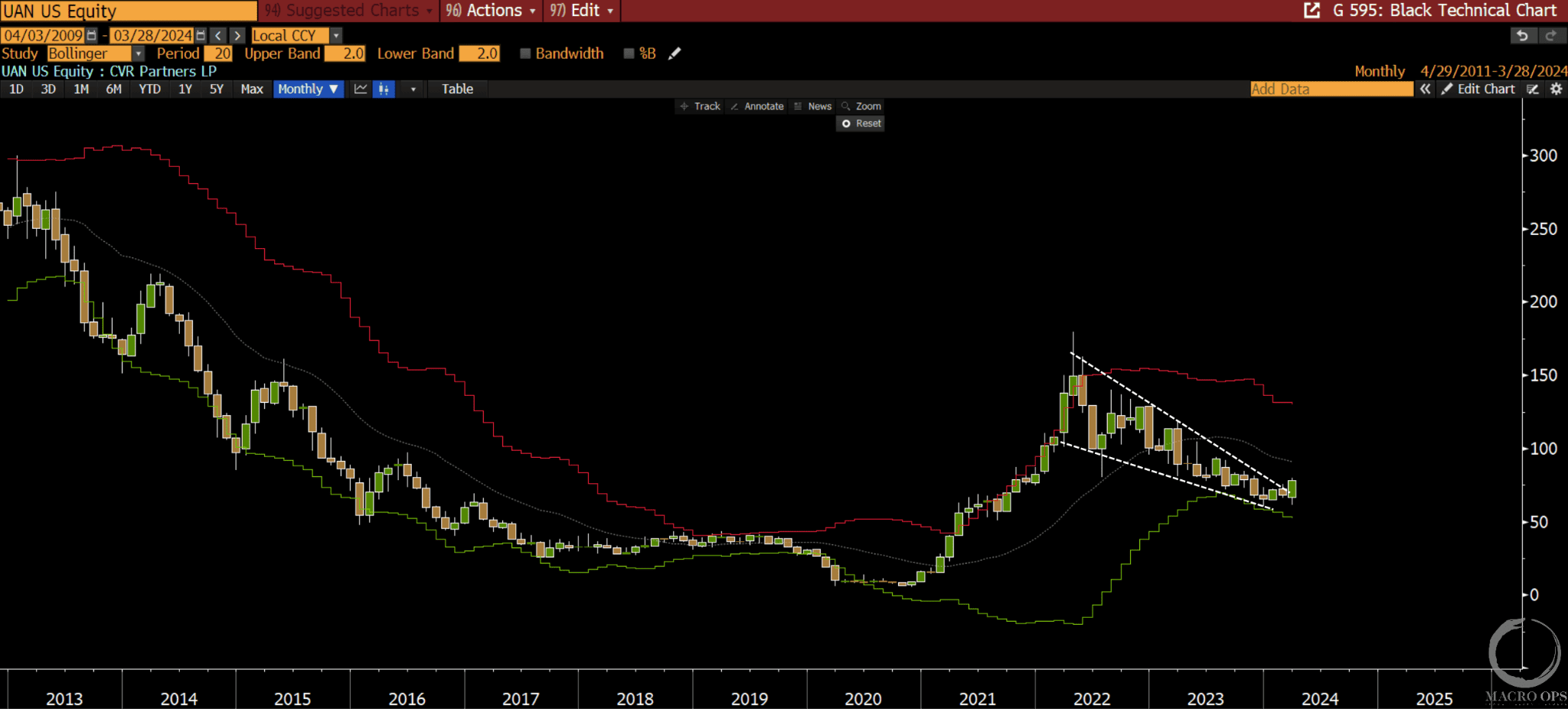The image size is (1568, 709).
Task: Open the Edit menu
Action: pyautogui.click(x=582, y=11)
